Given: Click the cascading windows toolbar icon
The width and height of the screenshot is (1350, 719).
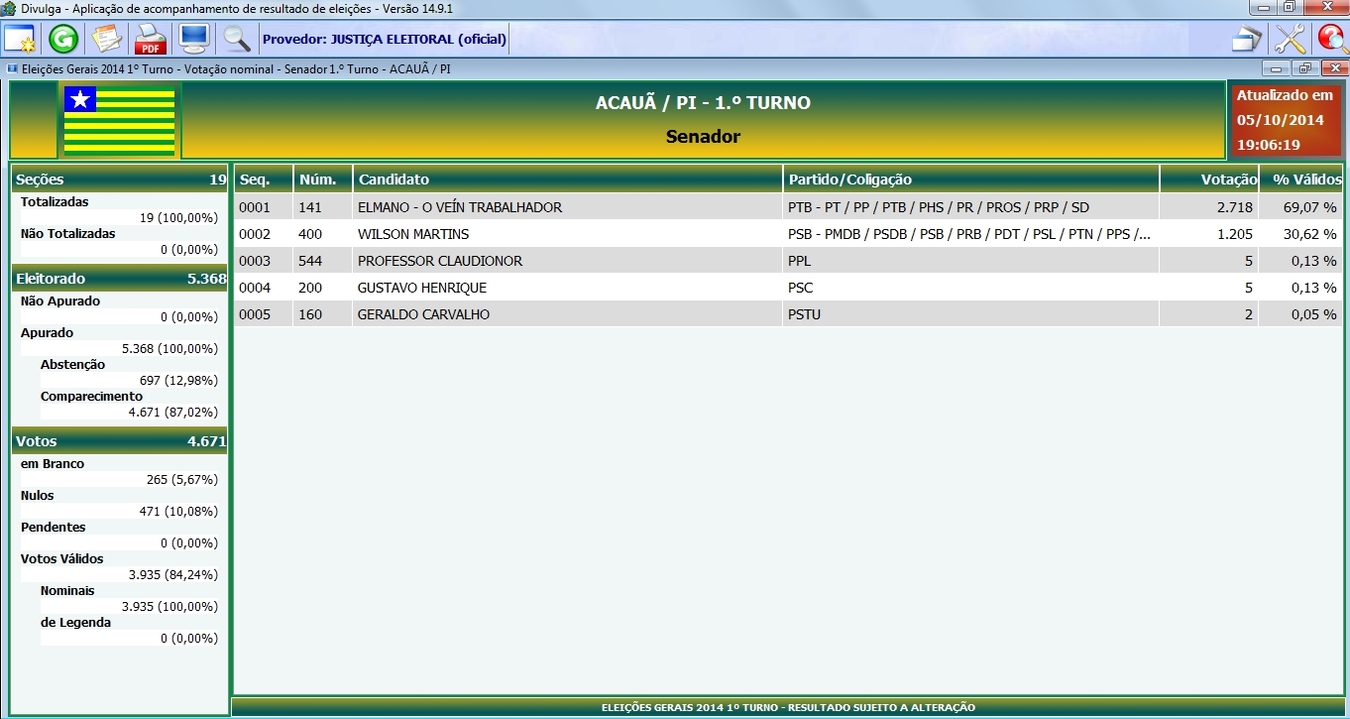Looking at the screenshot, I should [x=1246, y=39].
